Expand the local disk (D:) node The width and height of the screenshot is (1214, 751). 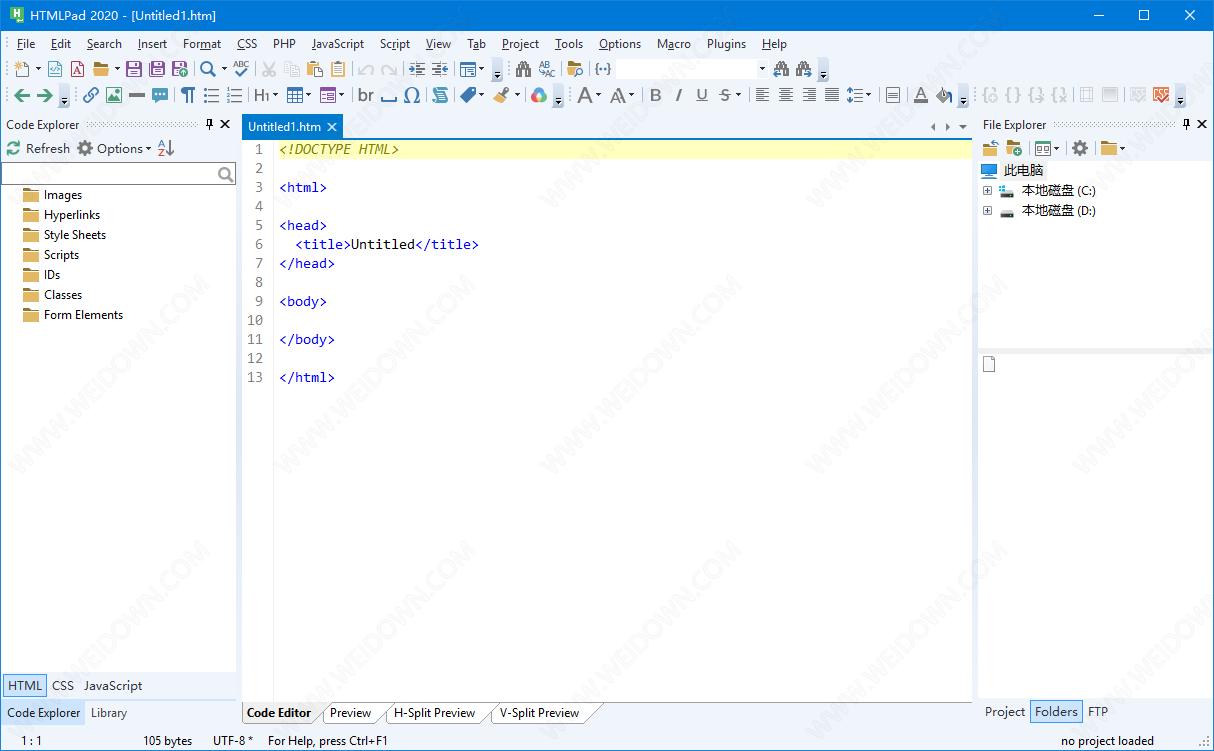tap(987, 210)
